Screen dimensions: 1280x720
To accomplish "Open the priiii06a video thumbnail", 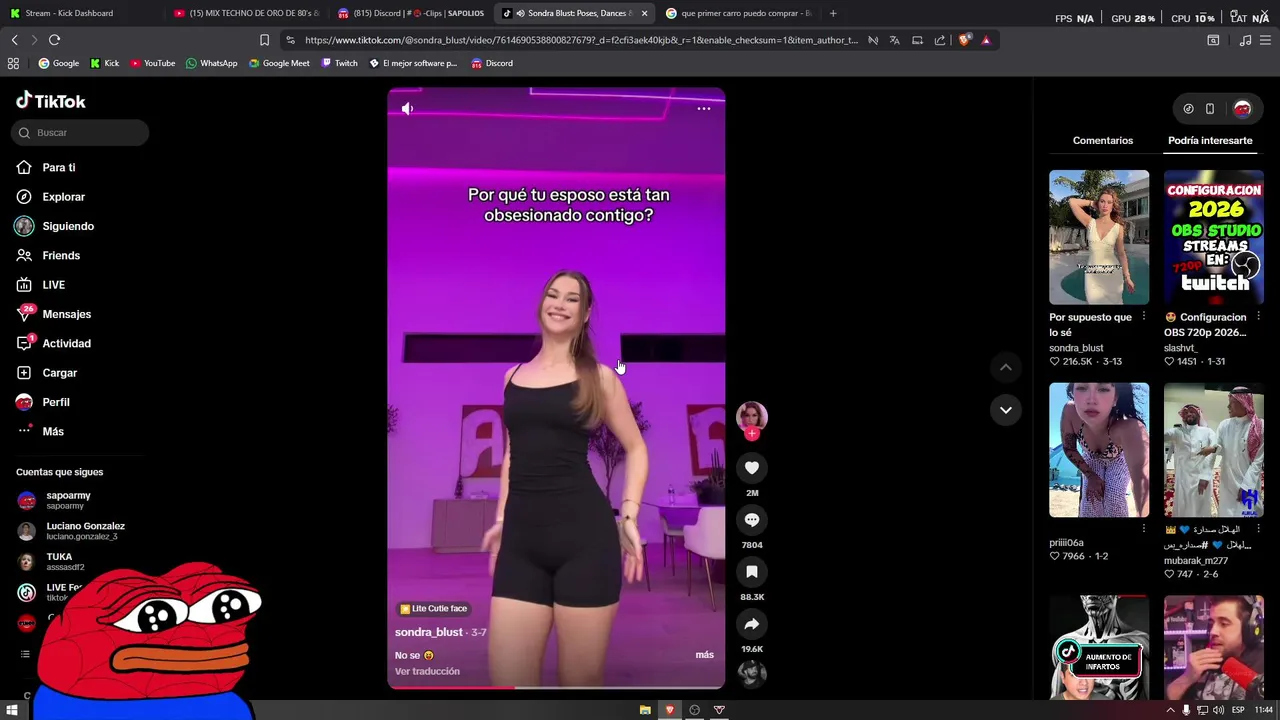I will pyautogui.click(x=1099, y=450).
